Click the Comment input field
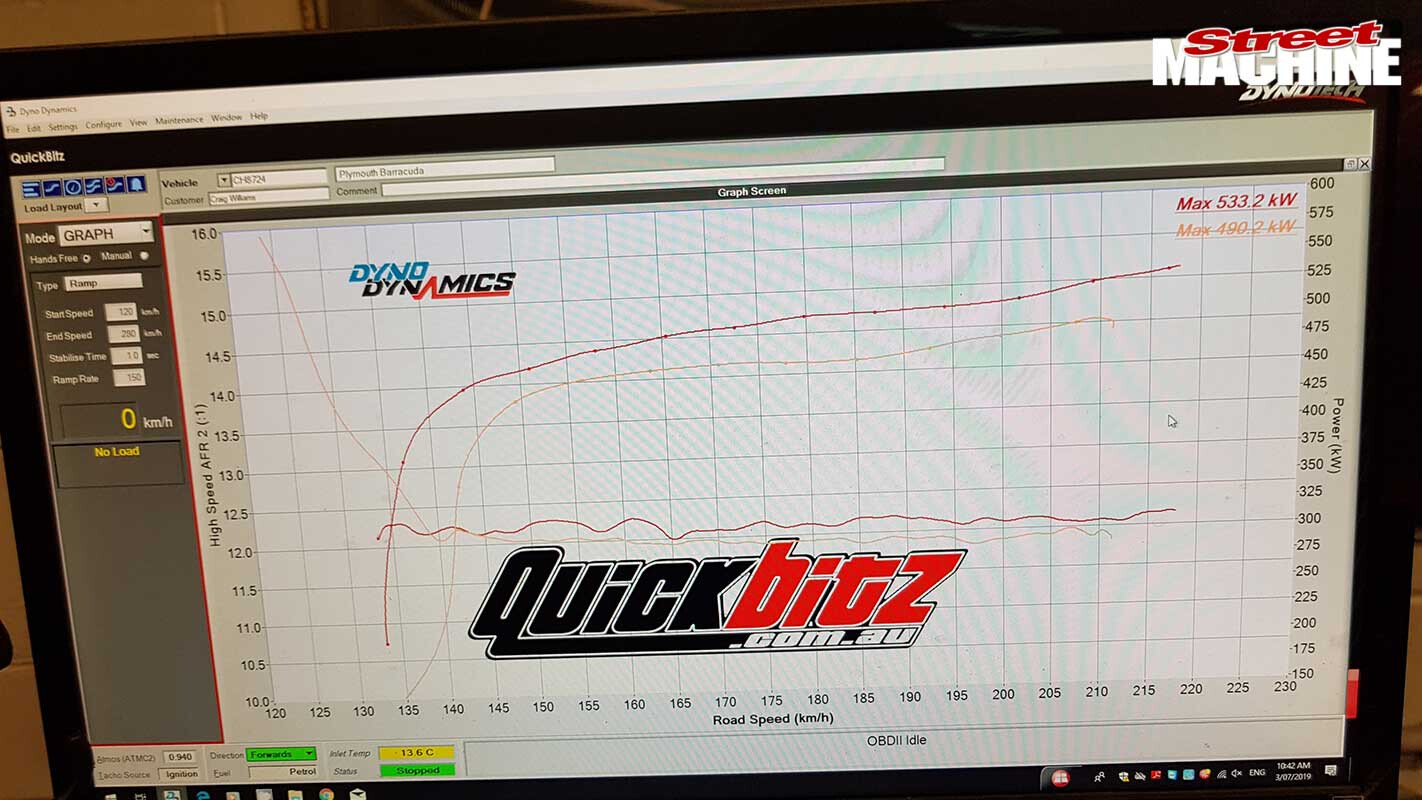The height and width of the screenshot is (800, 1422). [663, 175]
